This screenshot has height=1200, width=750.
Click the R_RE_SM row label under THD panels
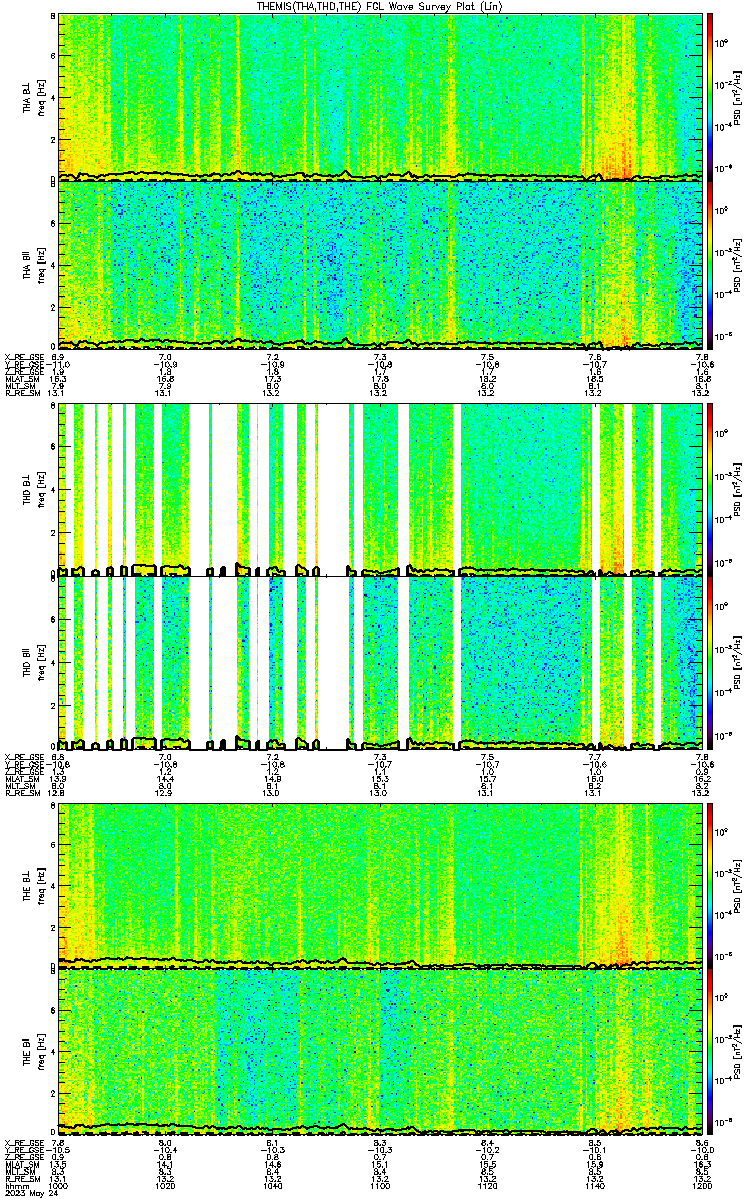[x=21, y=792]
